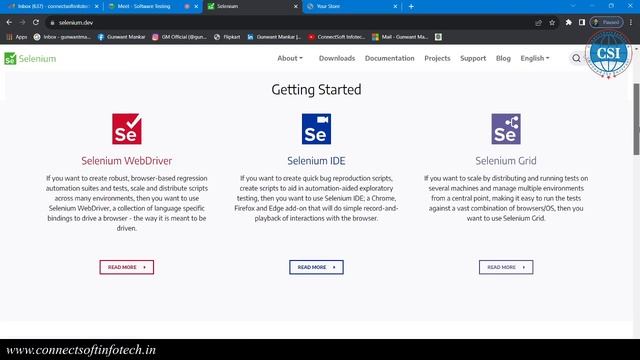Bookmark this page with star icon
Screen dimensions: 640x360
click(x=552, y=22)
